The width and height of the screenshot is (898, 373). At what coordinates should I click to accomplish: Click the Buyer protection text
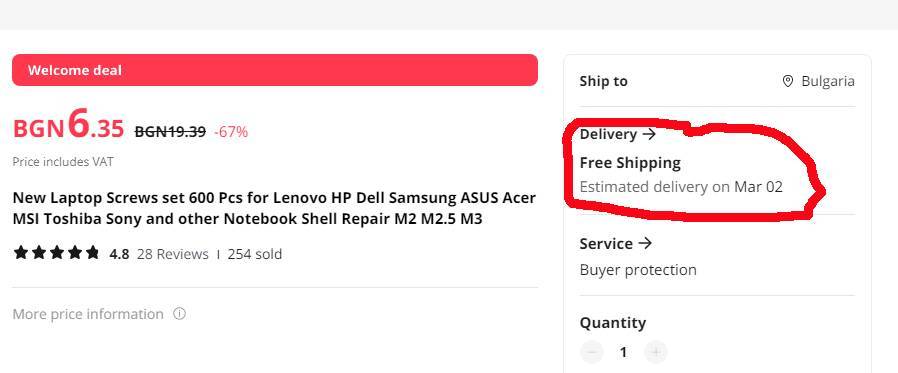pyautogui.click(x=638, y=270)
